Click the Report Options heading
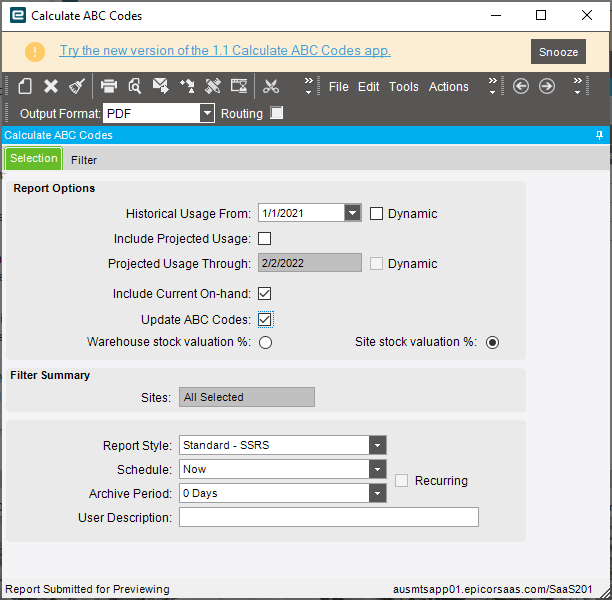612x600 pixels. click(54, 188)
